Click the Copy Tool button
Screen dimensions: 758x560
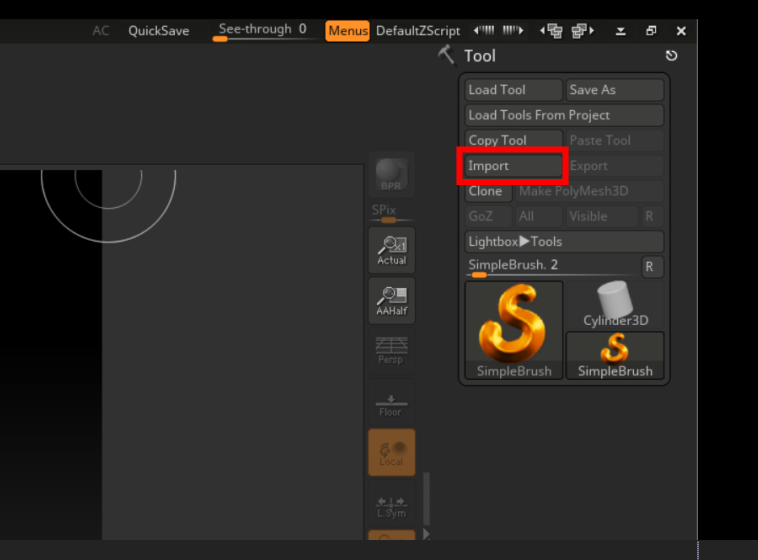[x=513, y=140]
